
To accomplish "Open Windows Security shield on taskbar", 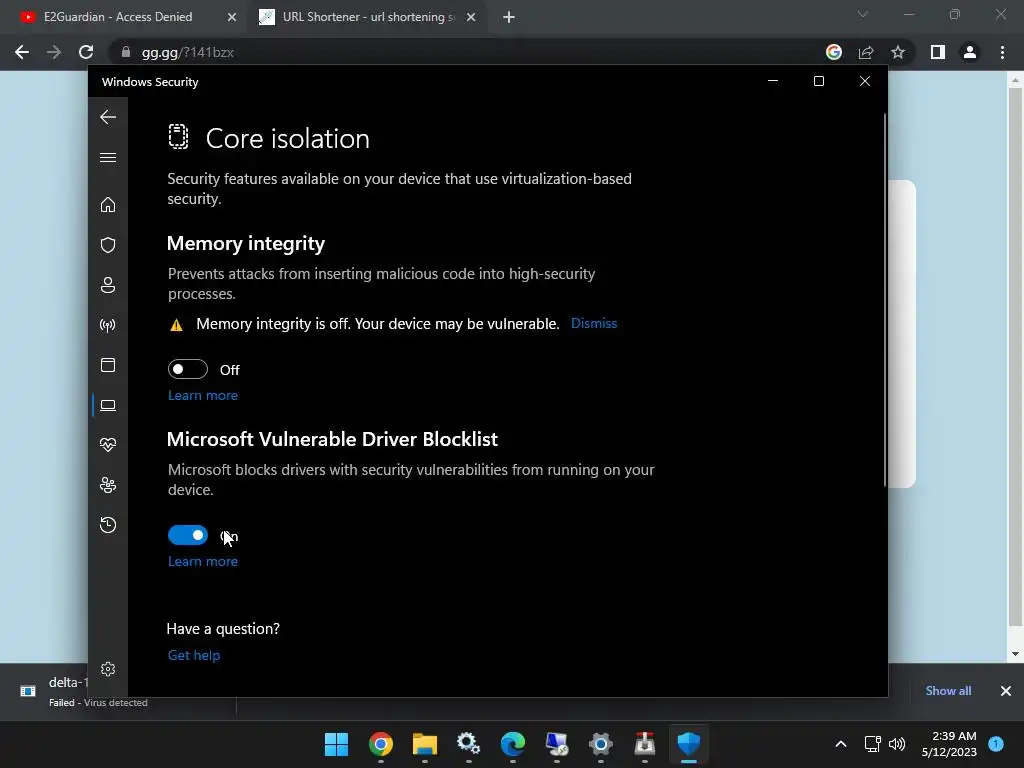I will [x=688, y=744].
